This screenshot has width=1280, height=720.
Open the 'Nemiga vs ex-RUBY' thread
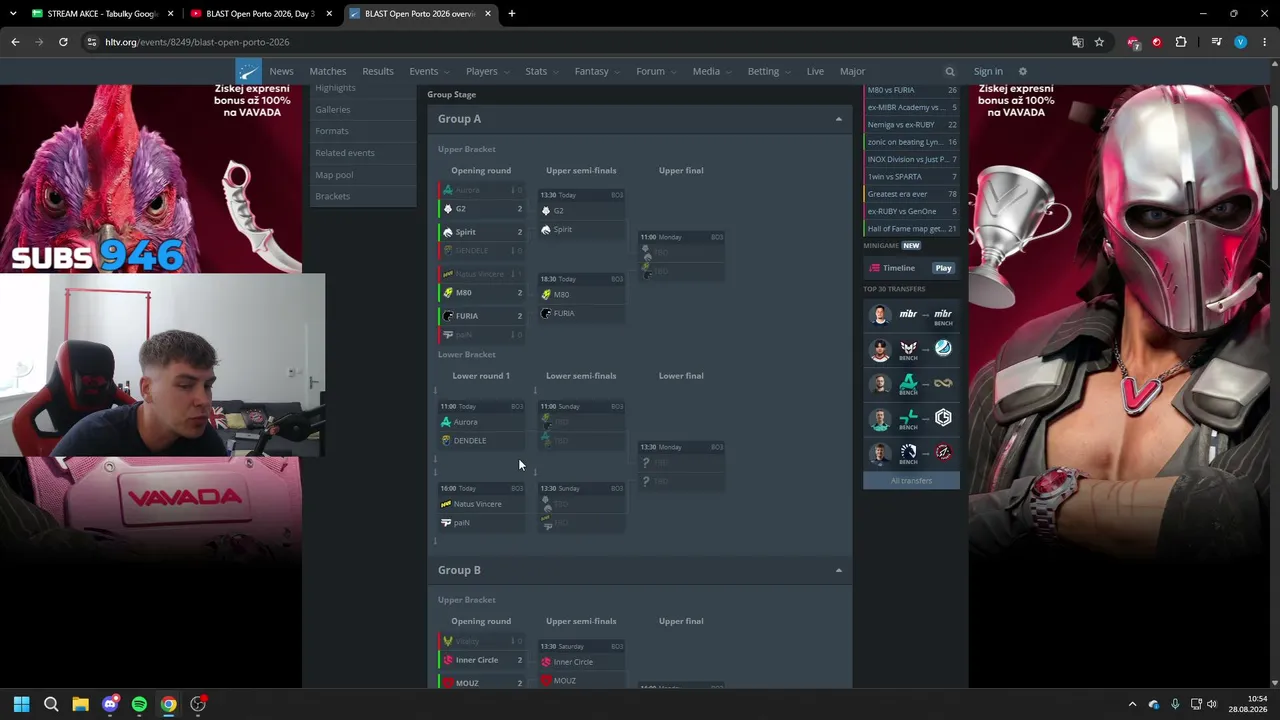(x=912, y=125)
